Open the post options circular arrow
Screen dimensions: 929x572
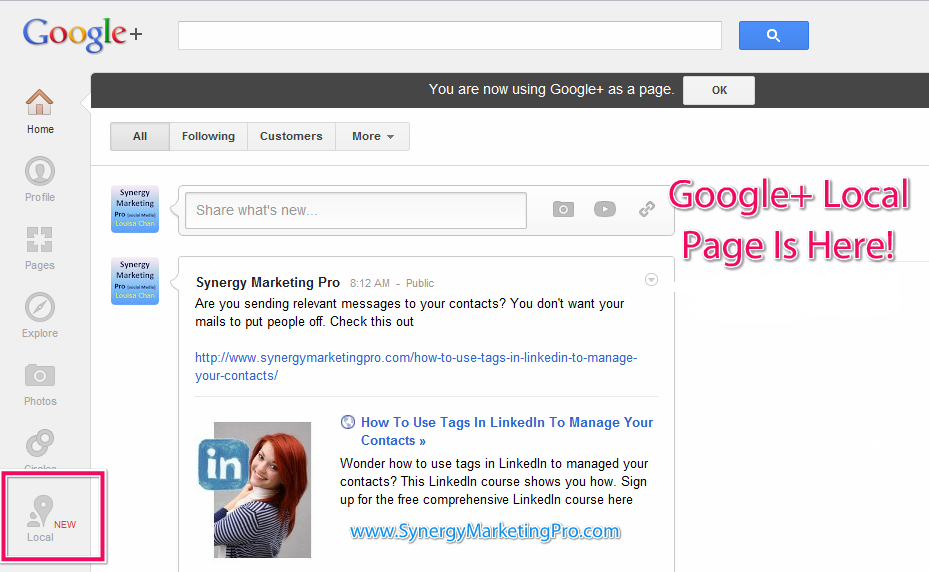[x=651, y=280]
